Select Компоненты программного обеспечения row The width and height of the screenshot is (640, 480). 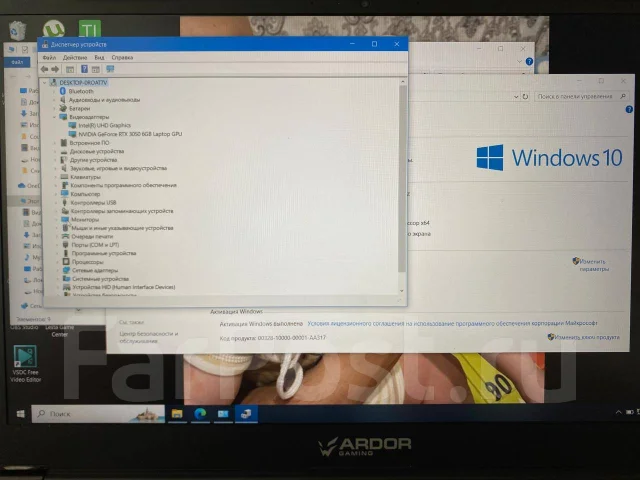click(x=123, y=185)
